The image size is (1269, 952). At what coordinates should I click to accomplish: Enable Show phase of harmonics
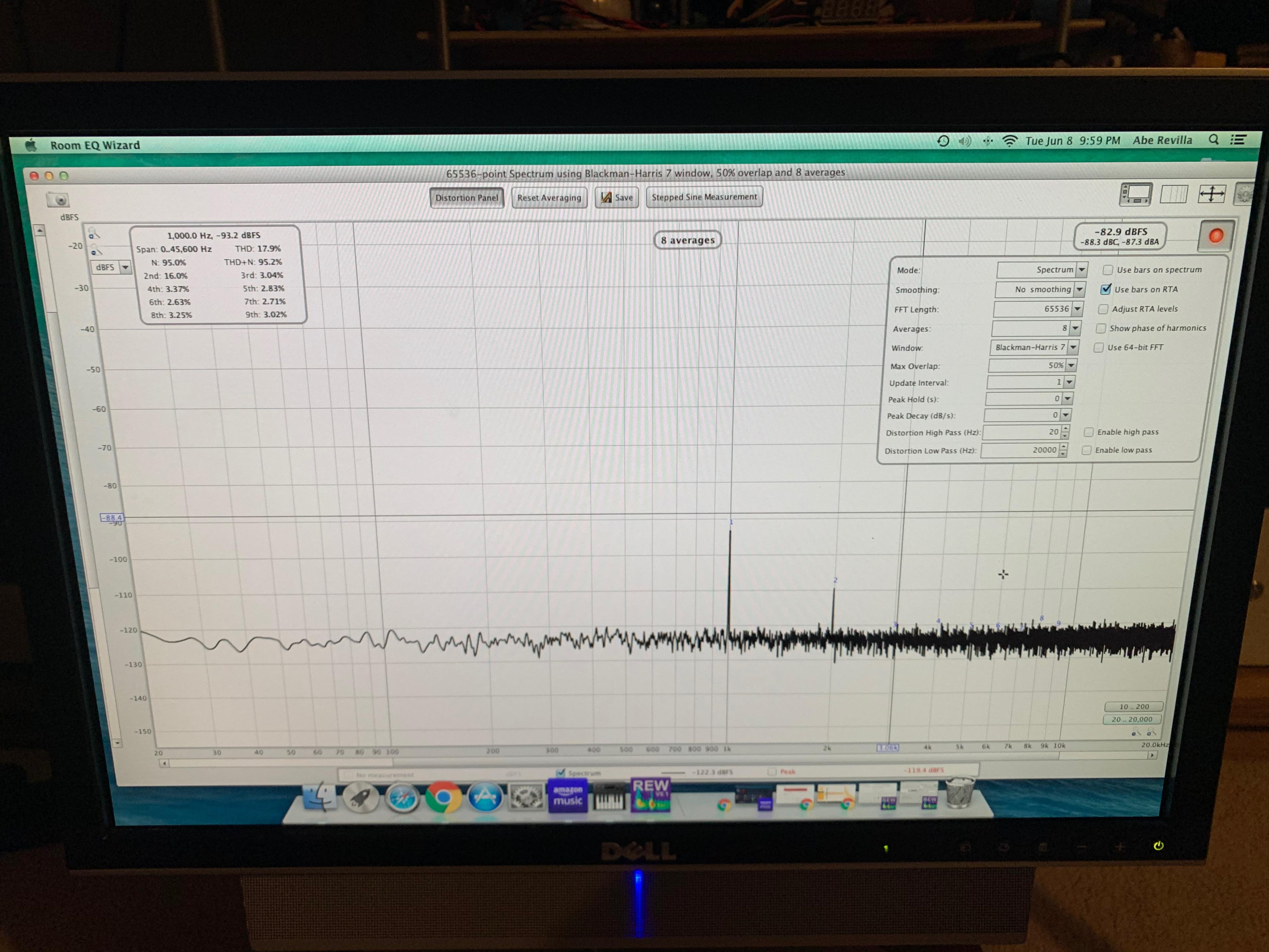pyautogui.click(x=1100, y=328)
